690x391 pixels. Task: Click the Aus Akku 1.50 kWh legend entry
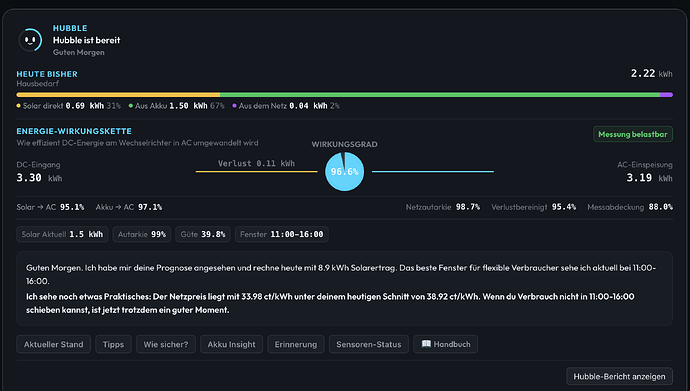176,106
